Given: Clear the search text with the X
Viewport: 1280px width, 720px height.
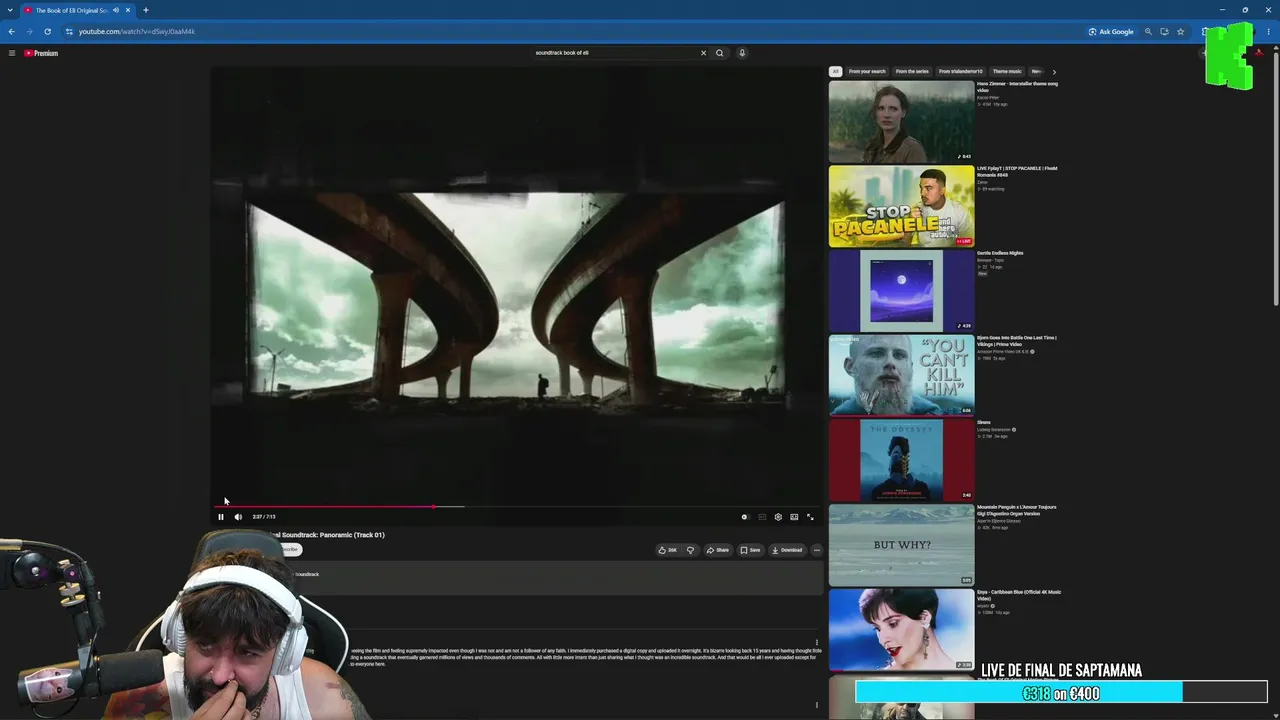Looking at the screenshot, I should [x=703, y=53].
